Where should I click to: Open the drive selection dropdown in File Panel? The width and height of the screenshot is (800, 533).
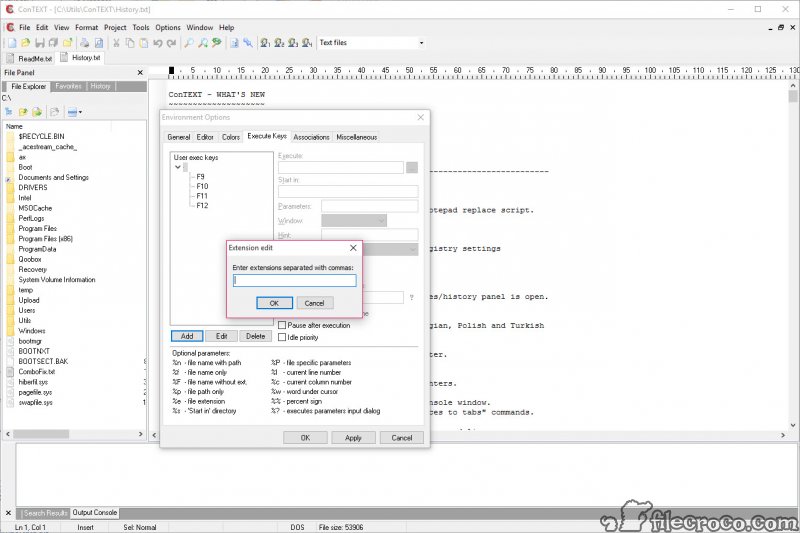click(74, 112)
